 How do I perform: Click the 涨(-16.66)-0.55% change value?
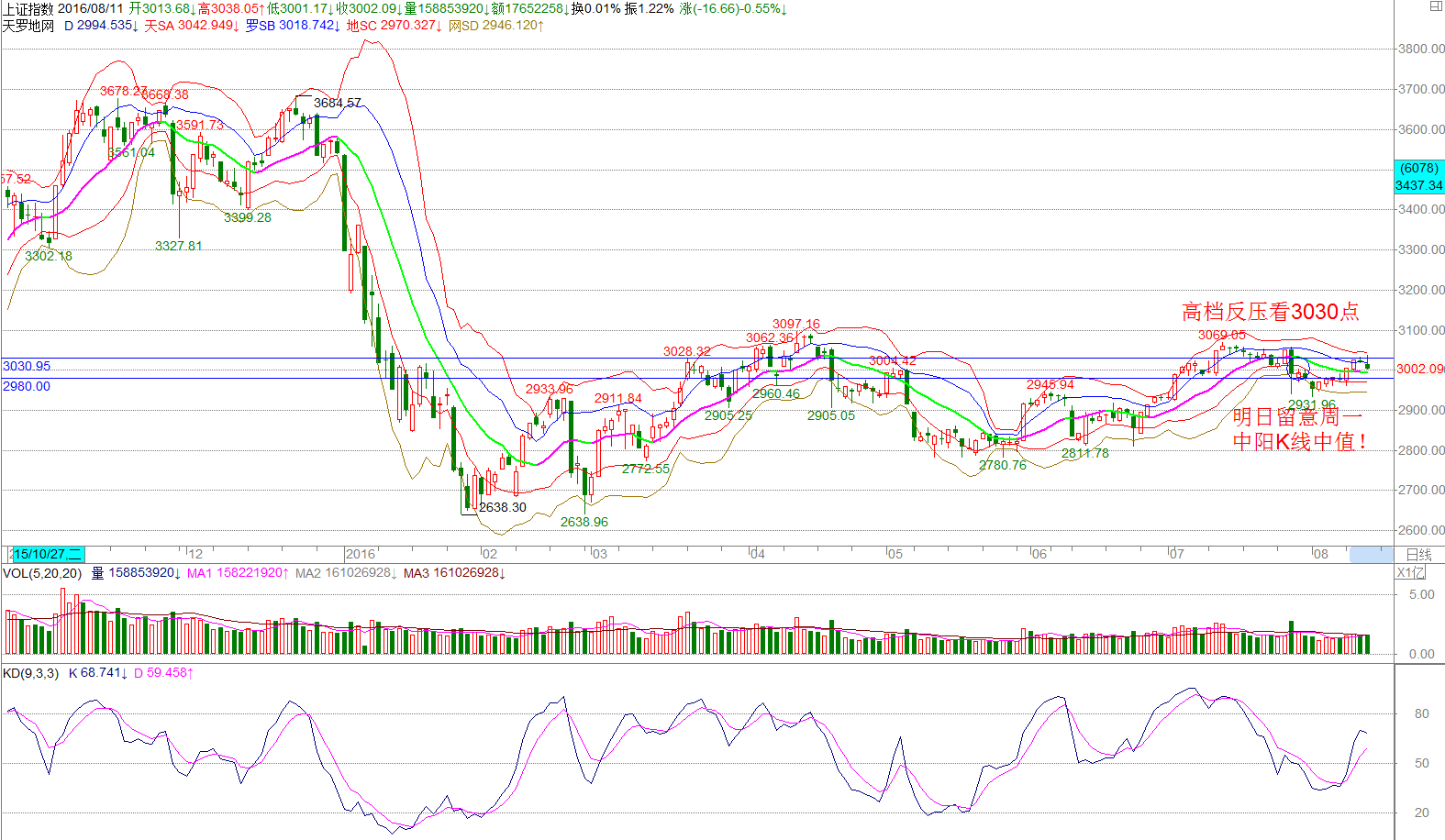point(732,8)
